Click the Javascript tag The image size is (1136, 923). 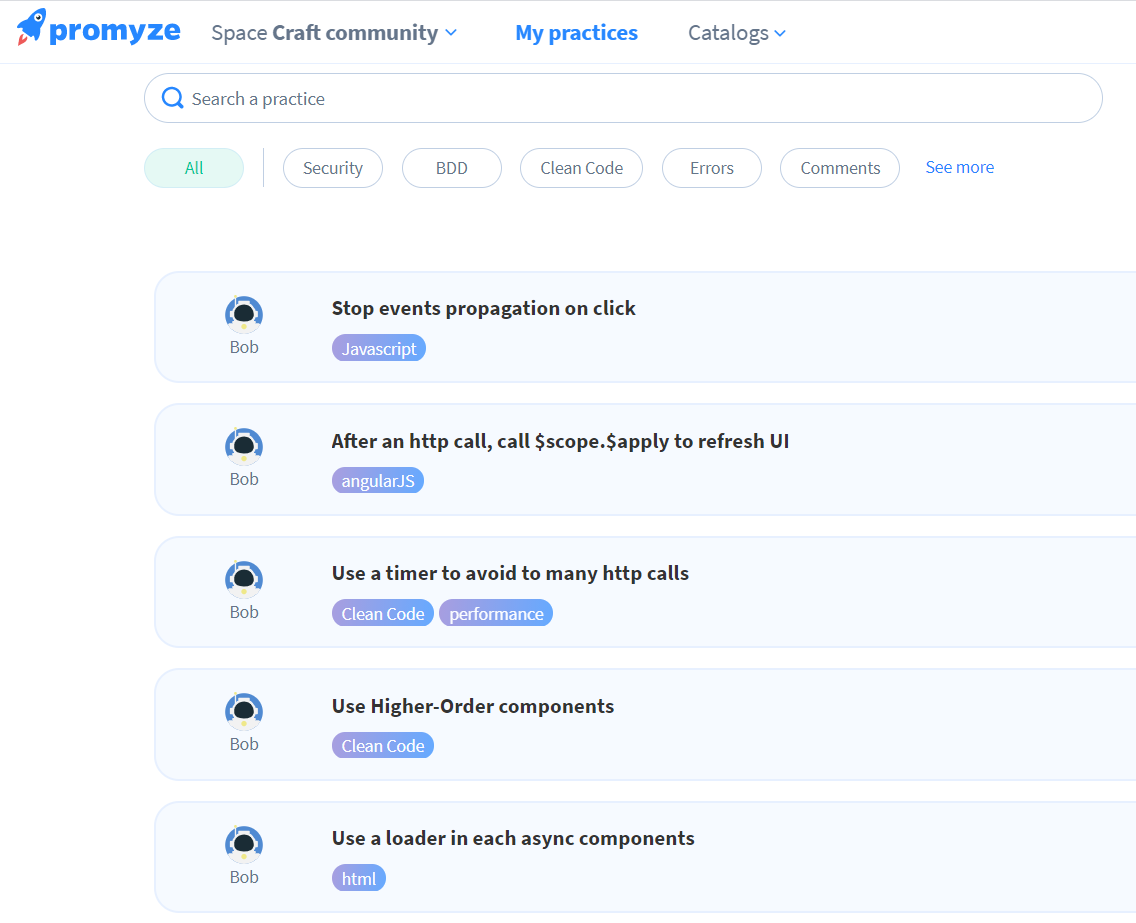(378, 348)
